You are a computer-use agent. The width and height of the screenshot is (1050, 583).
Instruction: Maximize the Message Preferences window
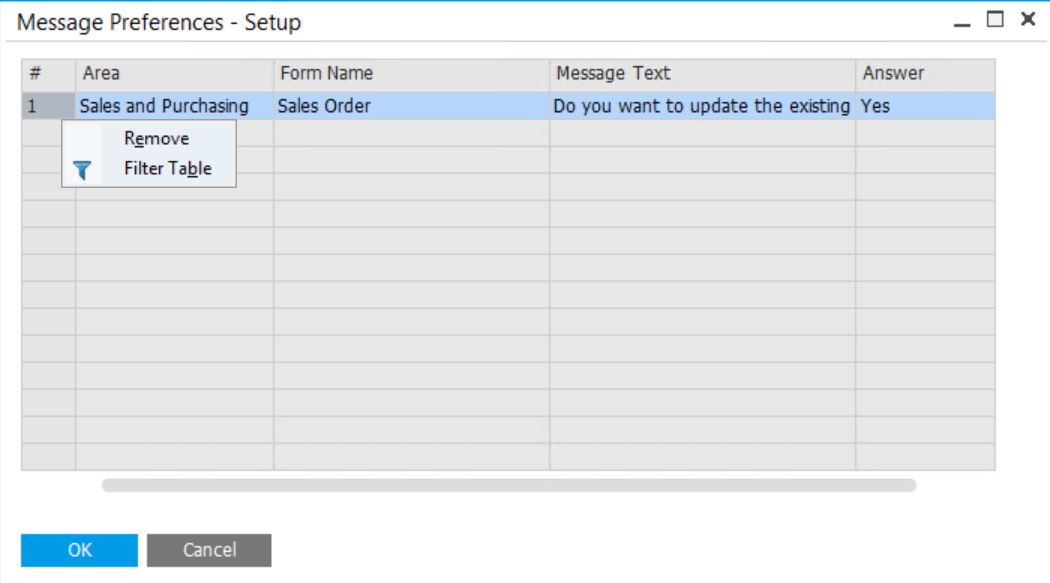click(995, 19)
